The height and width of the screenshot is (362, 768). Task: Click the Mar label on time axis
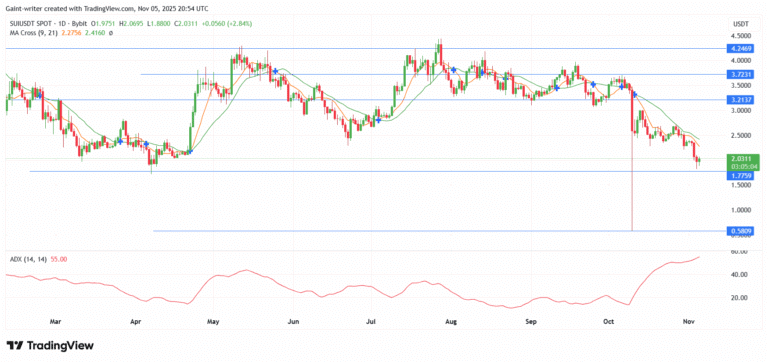(x=55, y=322)
